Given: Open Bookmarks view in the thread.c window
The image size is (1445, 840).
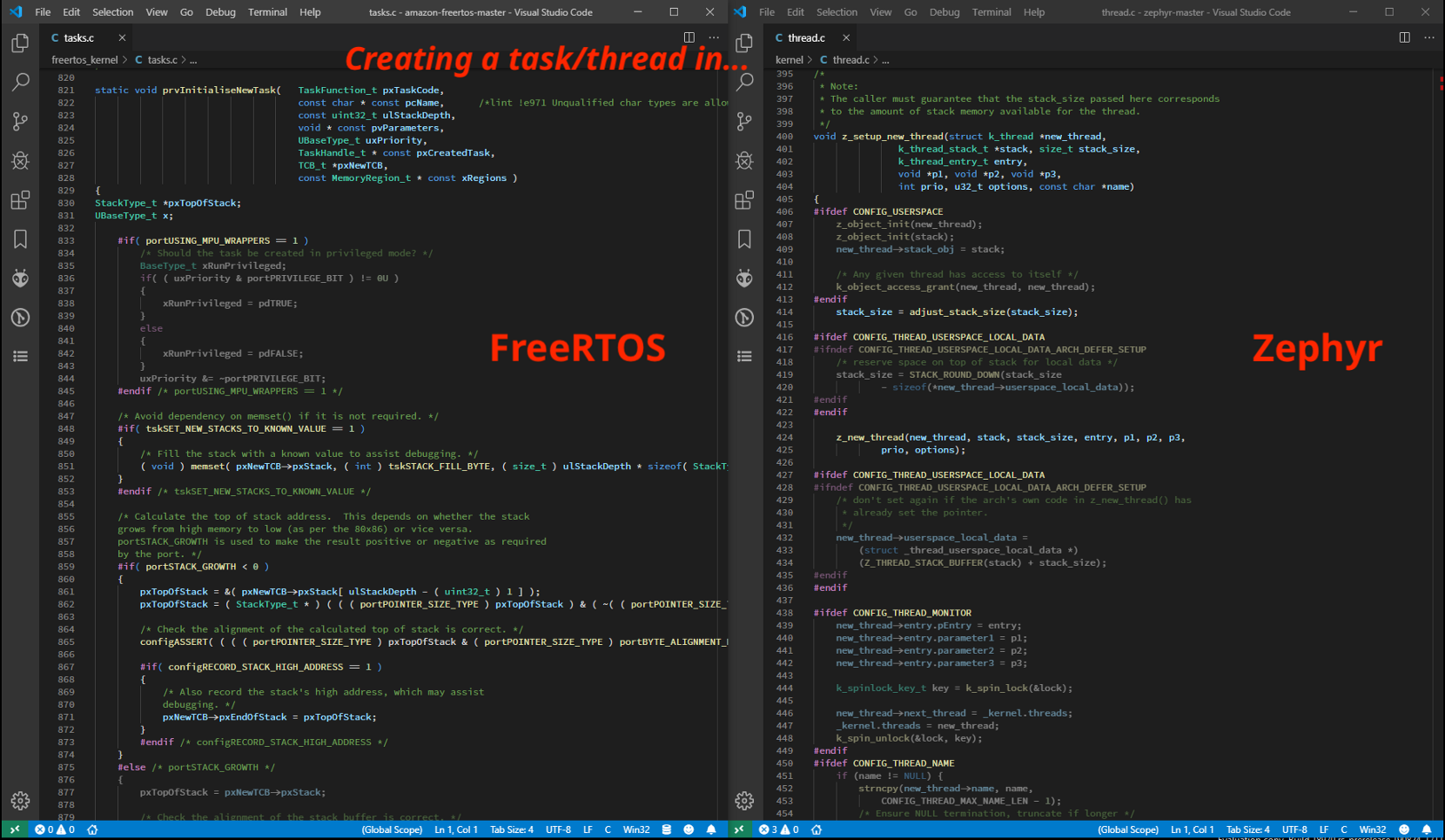Looking at the screenshot, I should [x=744, y=239].
